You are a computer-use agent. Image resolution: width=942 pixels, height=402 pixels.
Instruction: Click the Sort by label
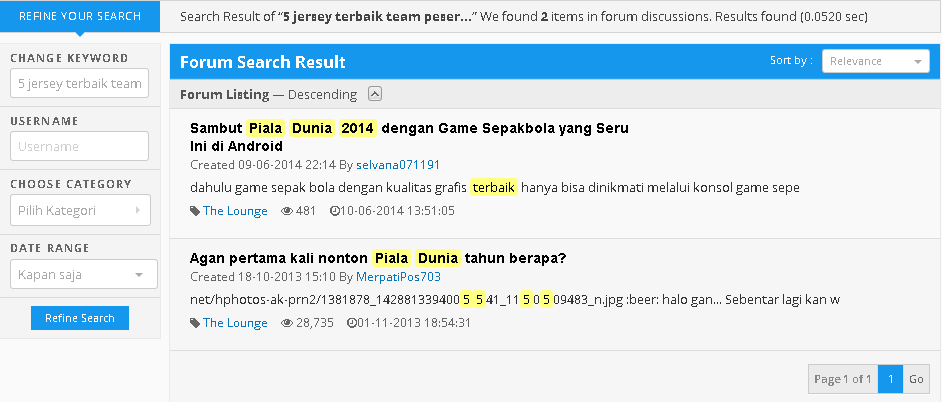pos(791,60)
